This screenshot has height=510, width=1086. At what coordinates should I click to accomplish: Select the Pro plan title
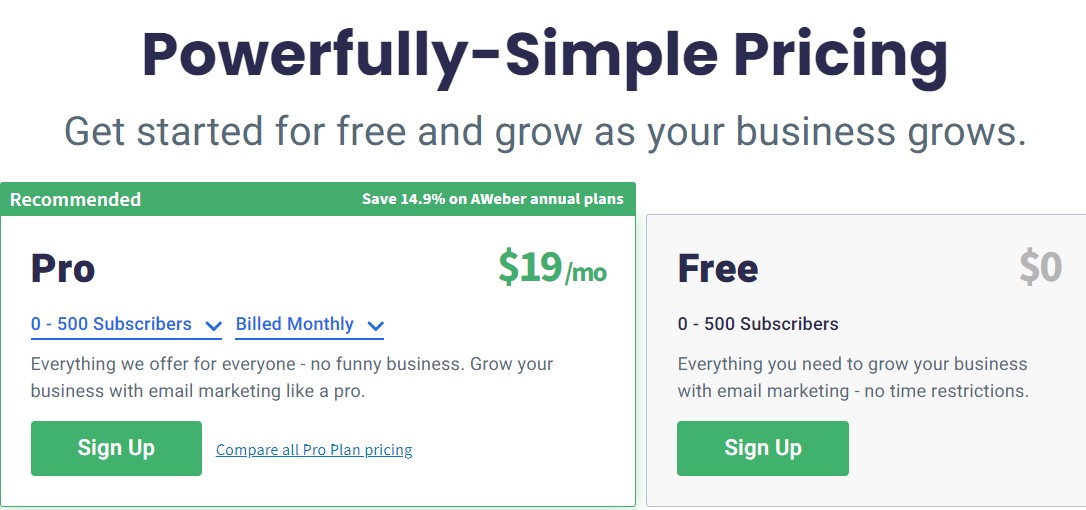tap(63, 269)
